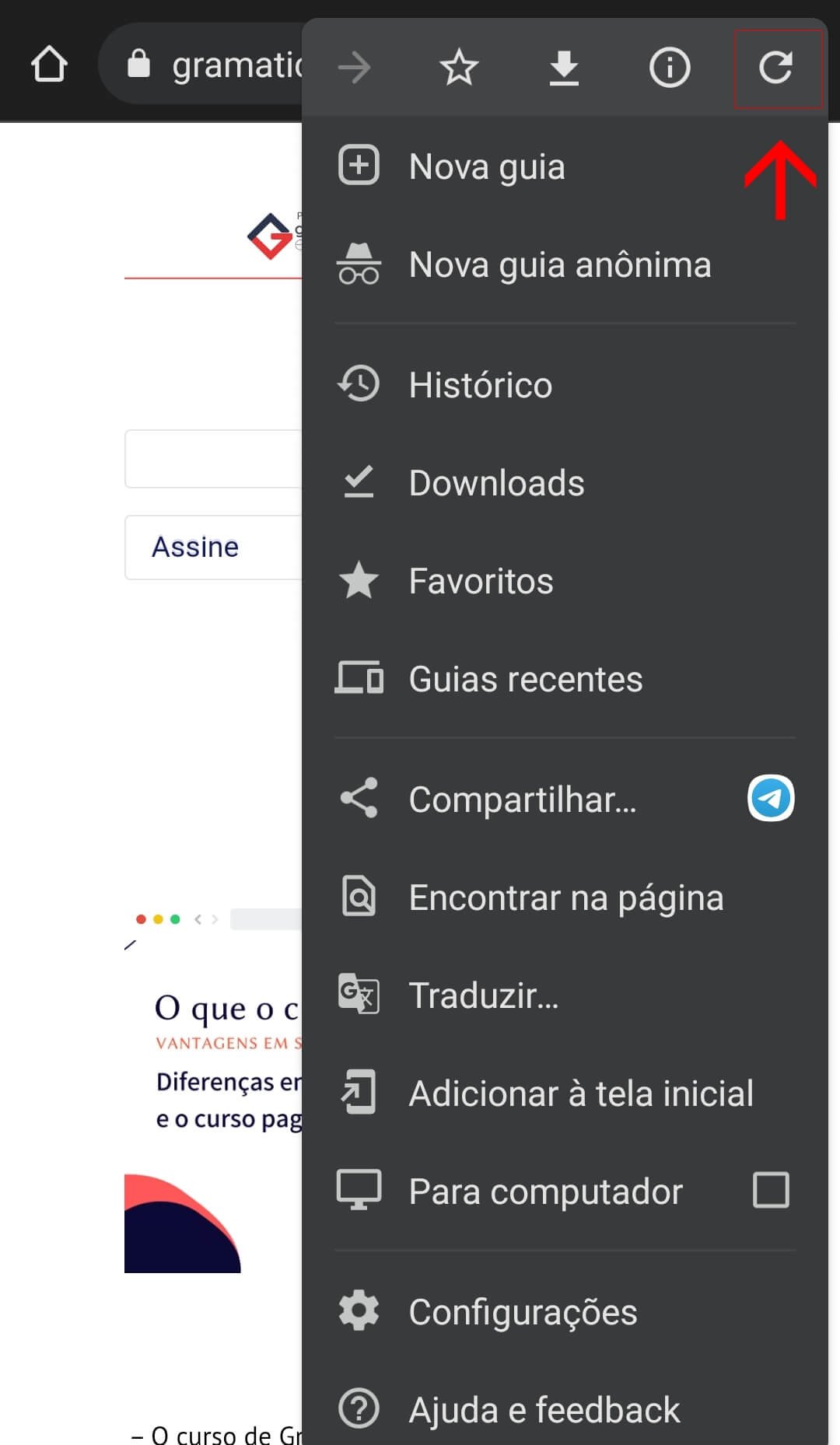
Task: Choose Encontrar na página
Action: pyautogui.click(x=566, y=897)
